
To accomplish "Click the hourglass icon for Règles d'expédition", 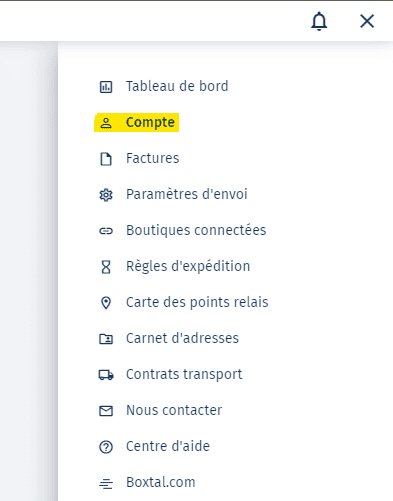I will click(x=106, y=267).
